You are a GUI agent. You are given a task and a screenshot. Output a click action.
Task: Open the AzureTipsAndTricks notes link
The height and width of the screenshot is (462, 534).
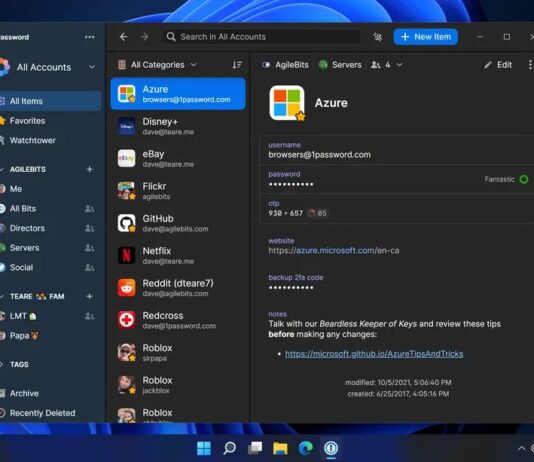(374, 354)
